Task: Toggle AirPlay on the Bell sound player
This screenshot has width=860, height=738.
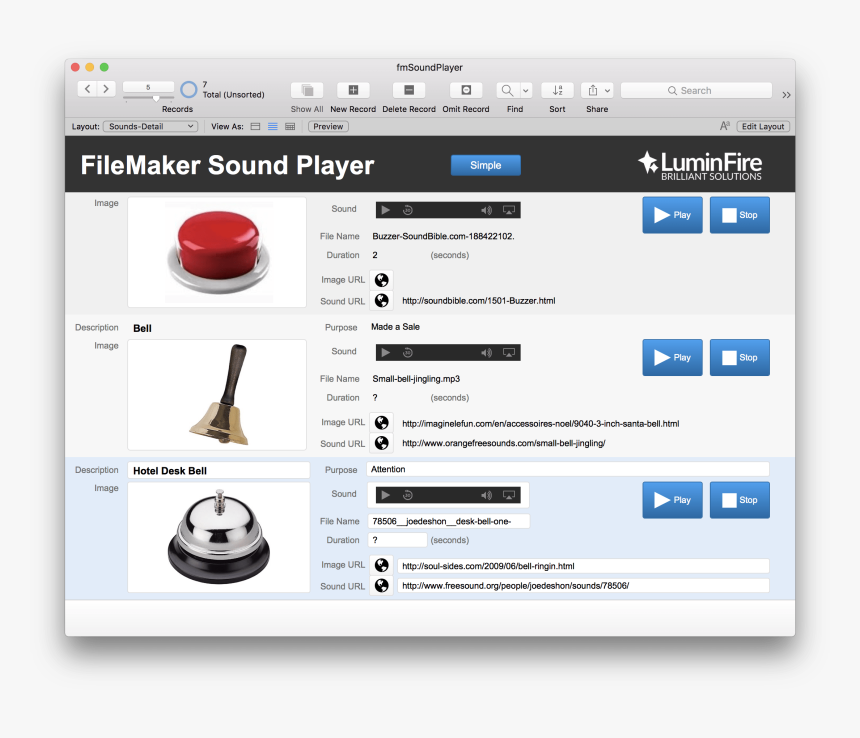Action: coord(508,352)
